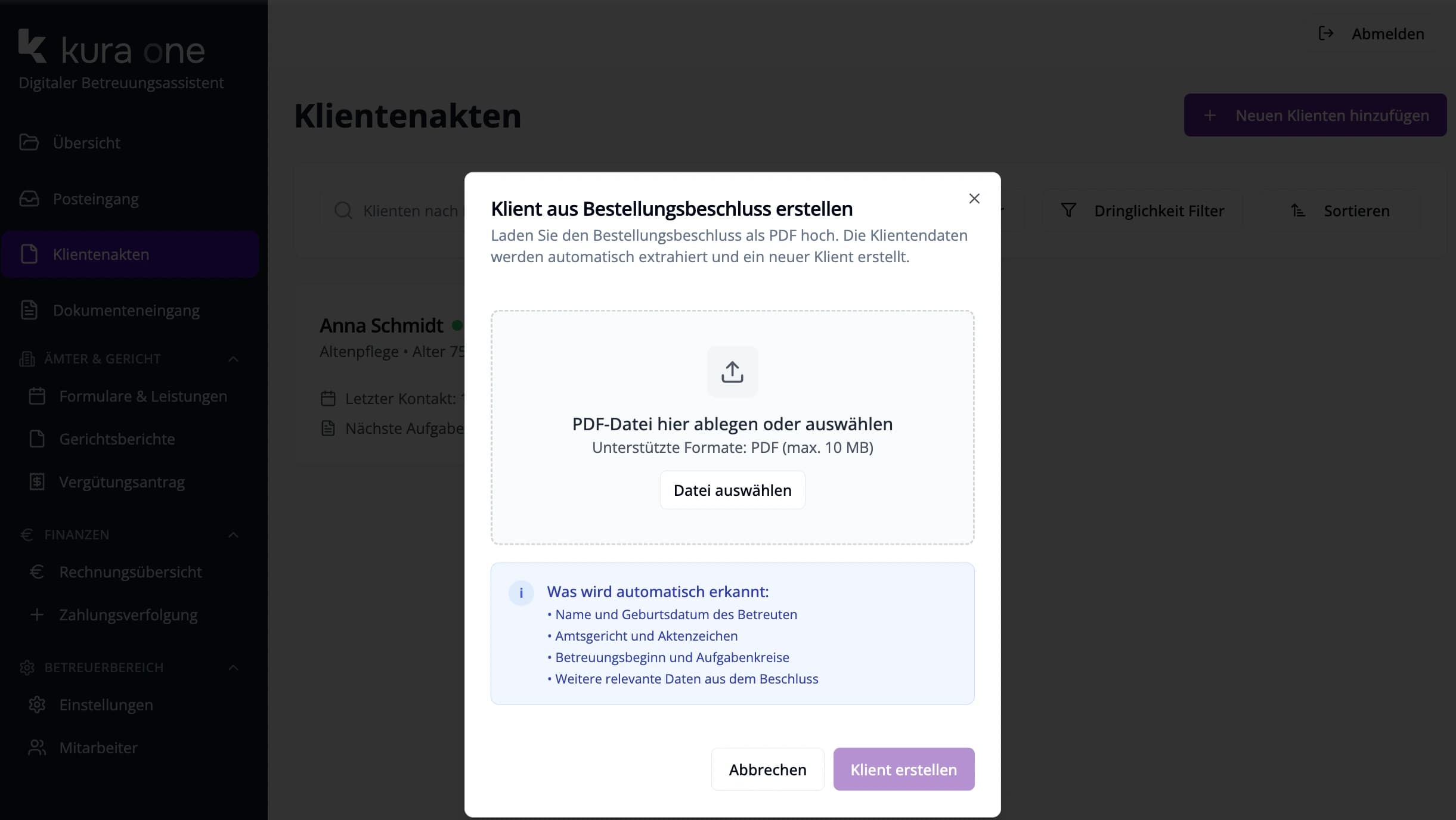
Task: Collapse the Finanzen sidebar section
Action: point(234,535)
